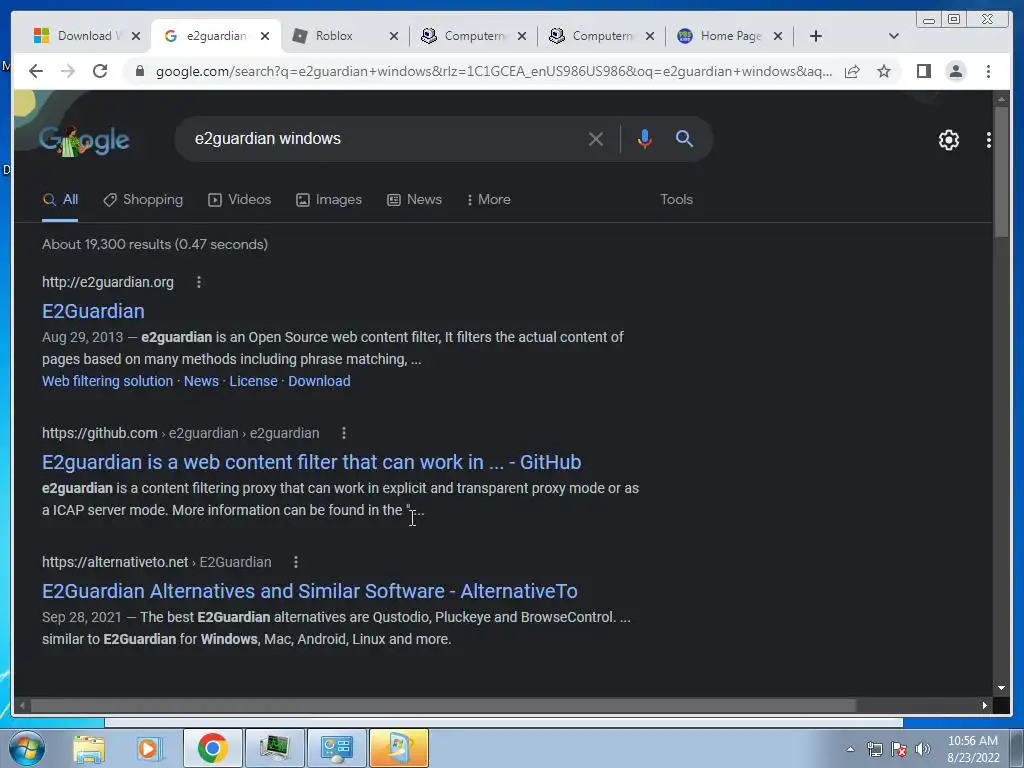Open the system monitor taskbar app

click(x=274, y=748)
